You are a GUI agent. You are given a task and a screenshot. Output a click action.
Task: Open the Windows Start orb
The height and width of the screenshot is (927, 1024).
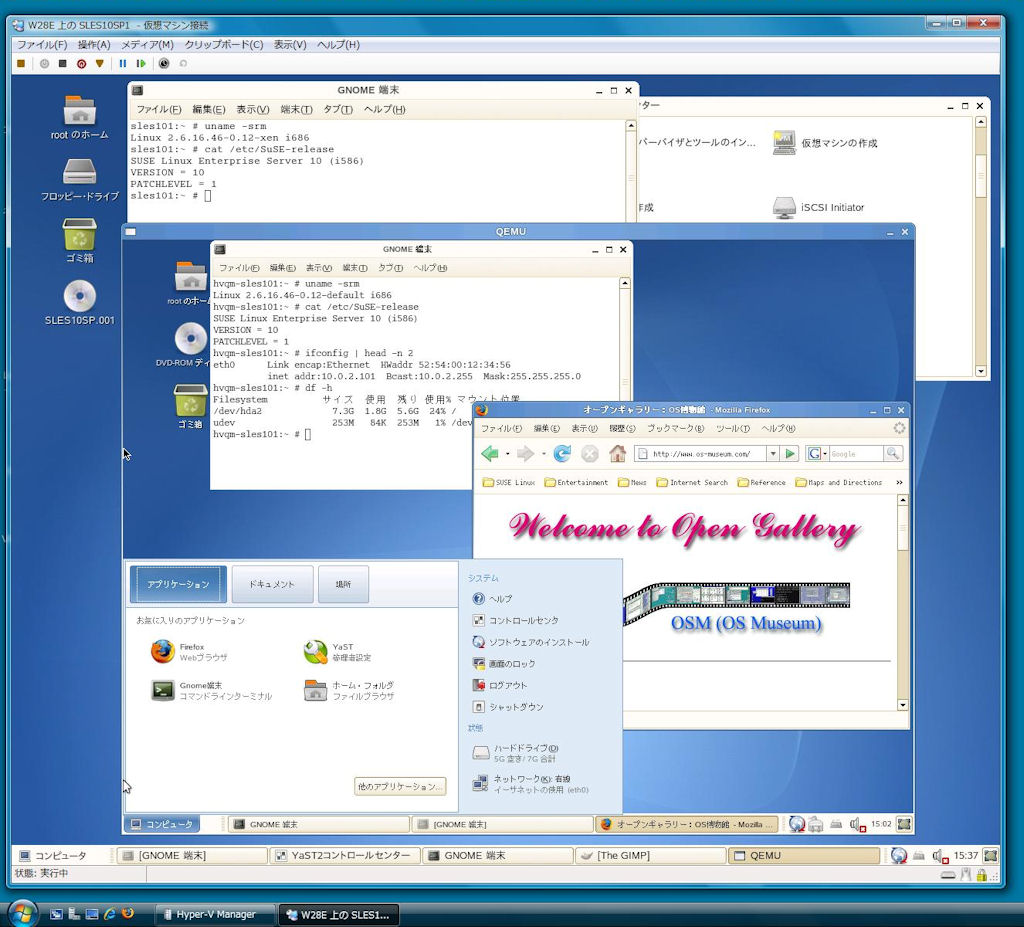tap(23, 913)
